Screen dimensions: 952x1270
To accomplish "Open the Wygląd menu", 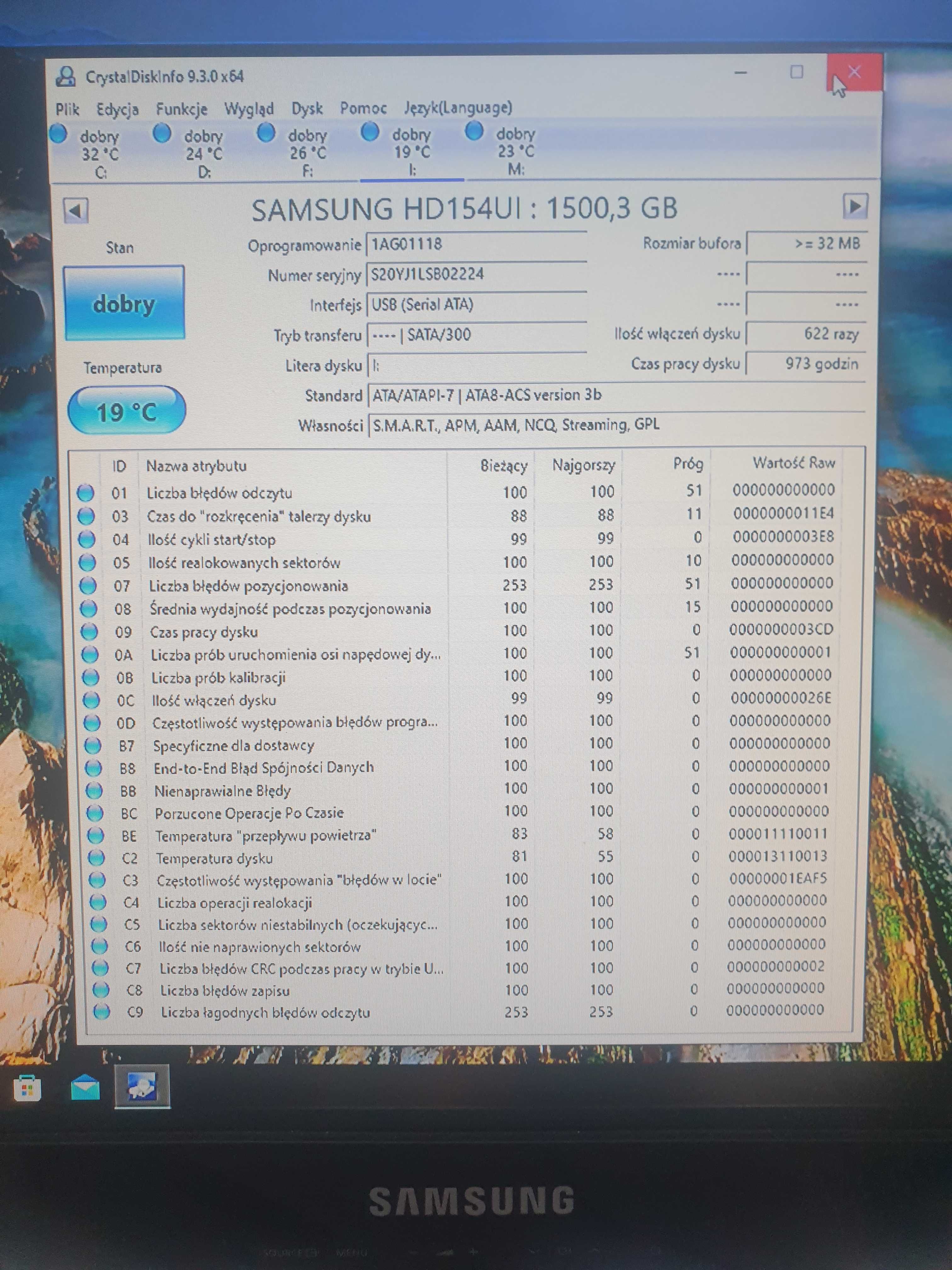I will [x=248, y=109].
